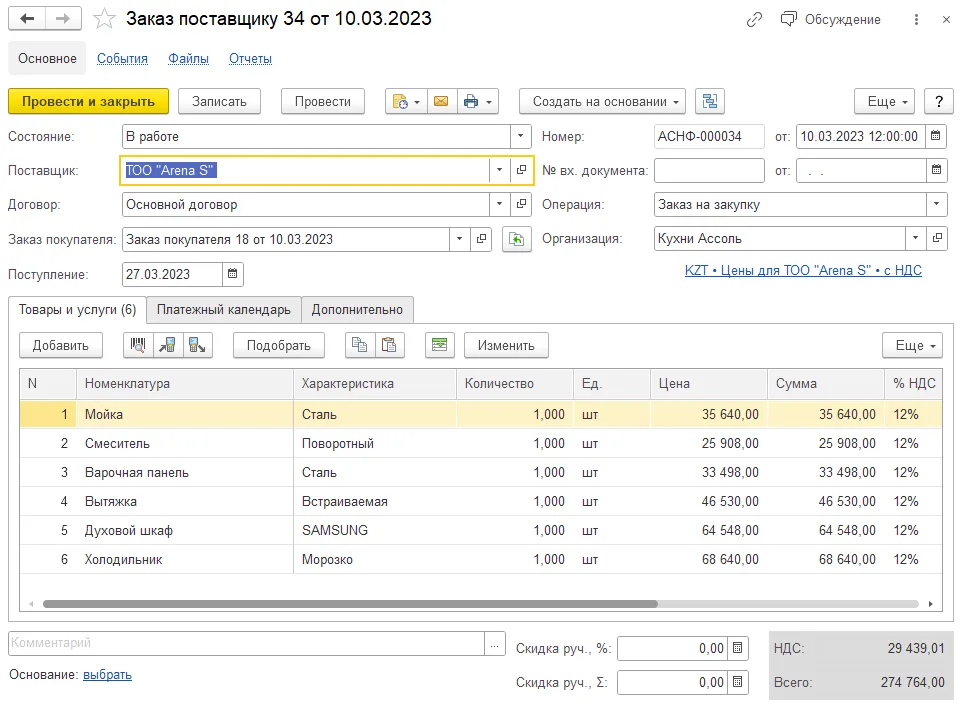Click the envelope email icon

[441, 101]
